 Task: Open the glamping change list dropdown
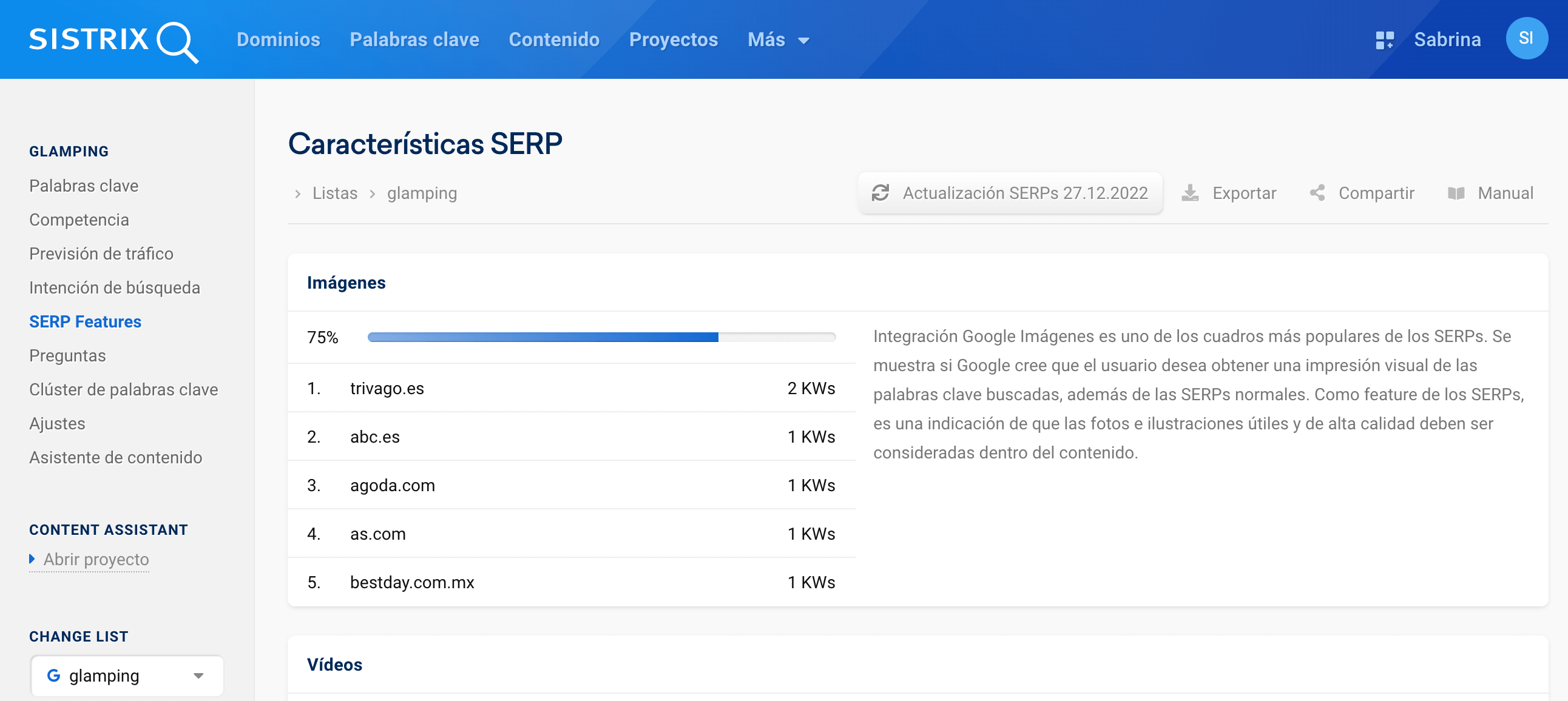click(127, 675)
